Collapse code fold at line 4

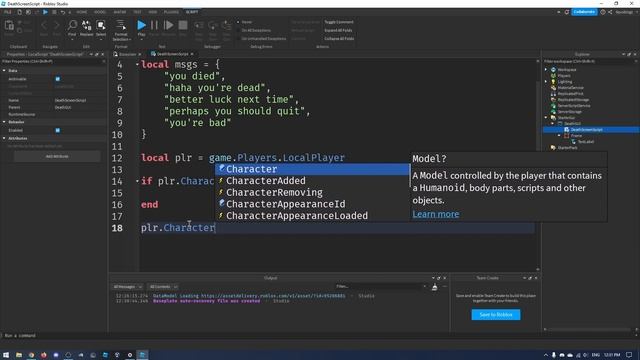[137, 64]
